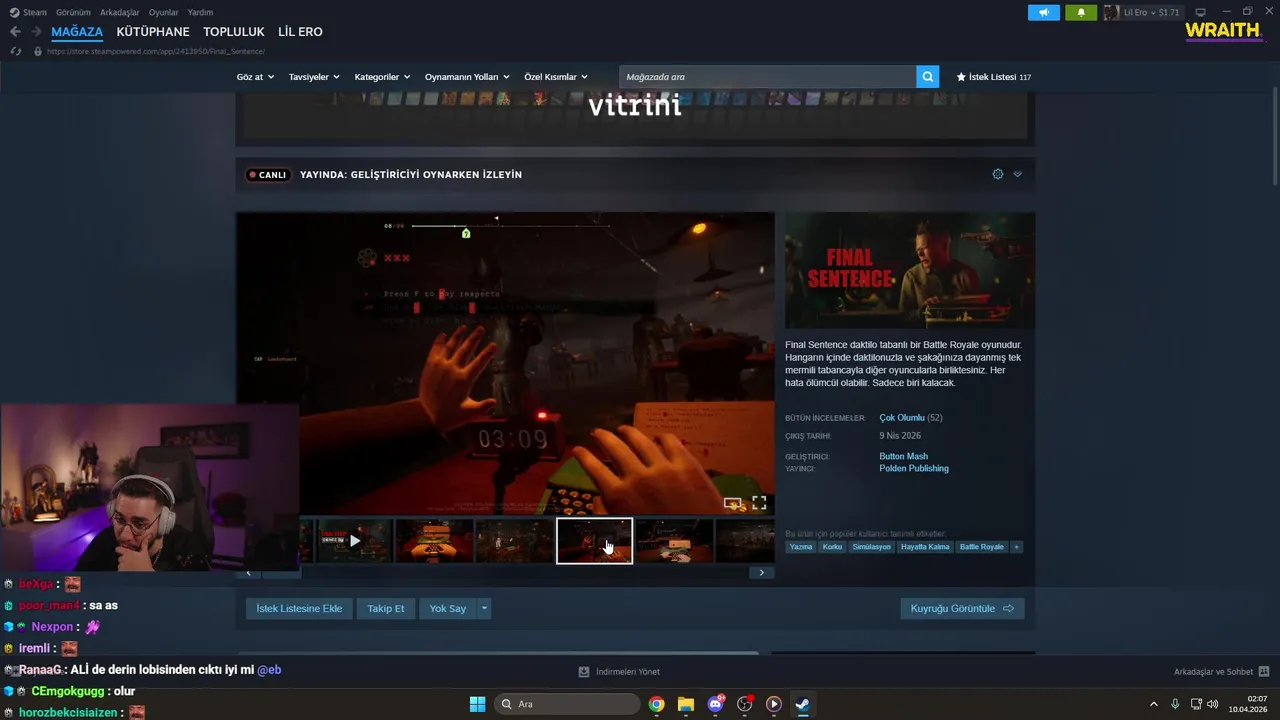Open the Final Sentence capsule image
This screenshot has width=1280, height=720.
tap(910, 271)
